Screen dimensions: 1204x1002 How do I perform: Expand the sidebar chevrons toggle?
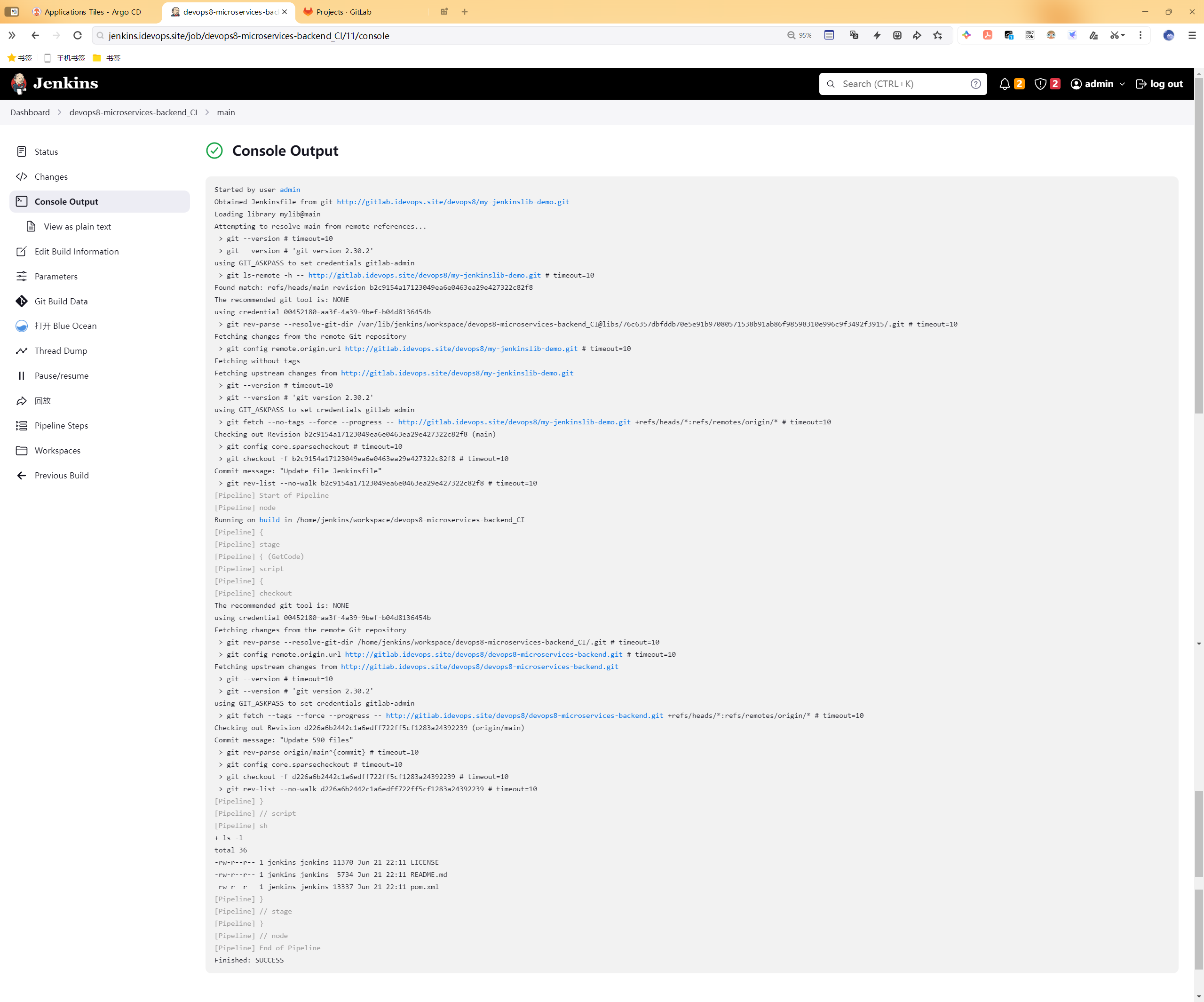click(12, 36)
